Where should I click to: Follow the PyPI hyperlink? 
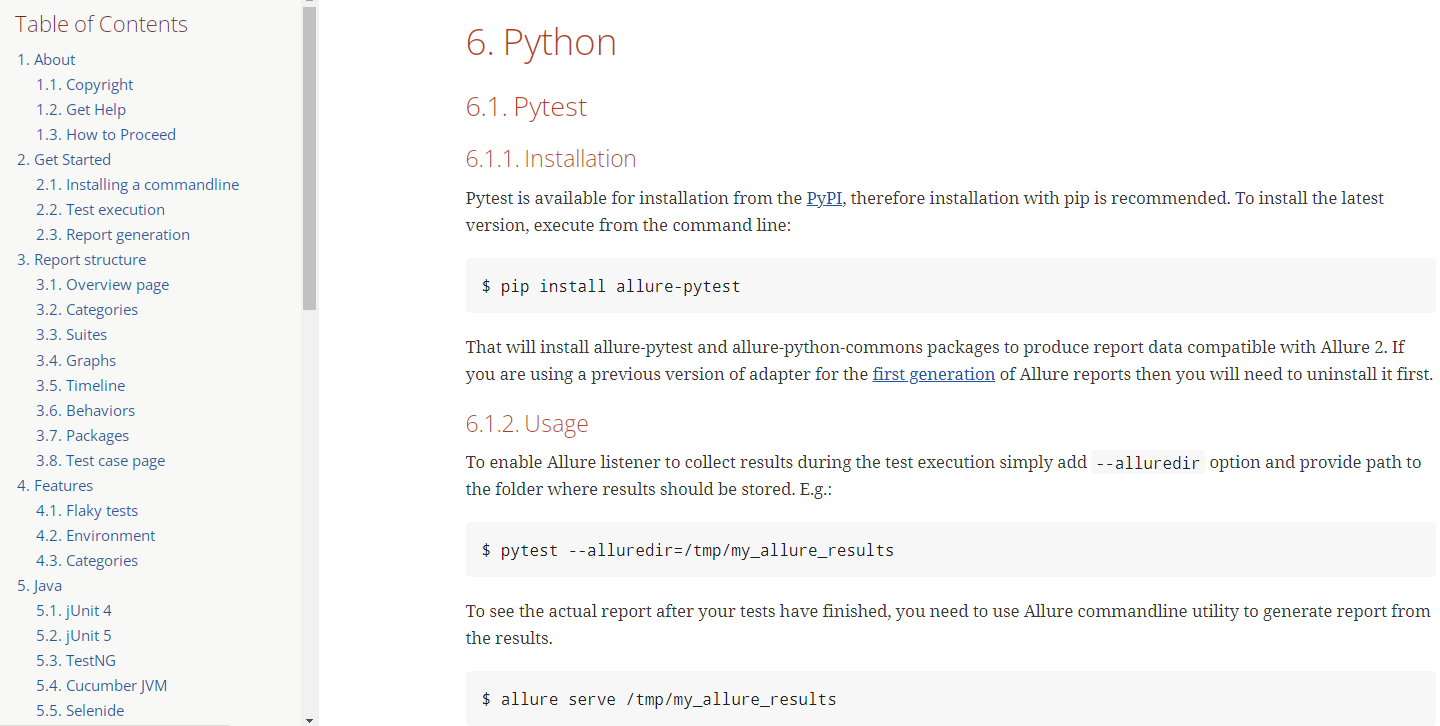pos(824,198)
